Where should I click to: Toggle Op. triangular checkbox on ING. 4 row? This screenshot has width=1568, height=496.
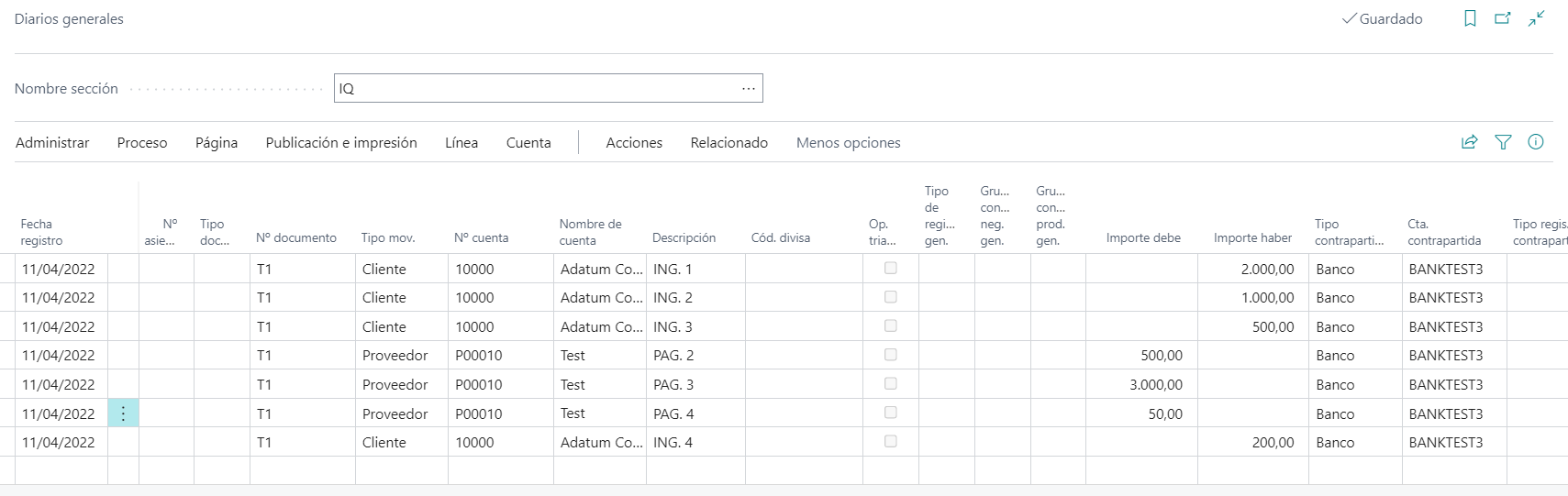click(x=890, y=442)
